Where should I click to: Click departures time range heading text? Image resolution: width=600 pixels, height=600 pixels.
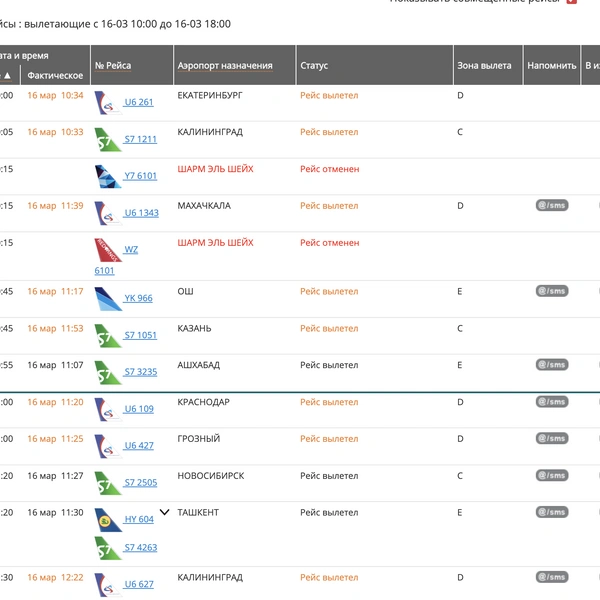(x=115, y=24)
